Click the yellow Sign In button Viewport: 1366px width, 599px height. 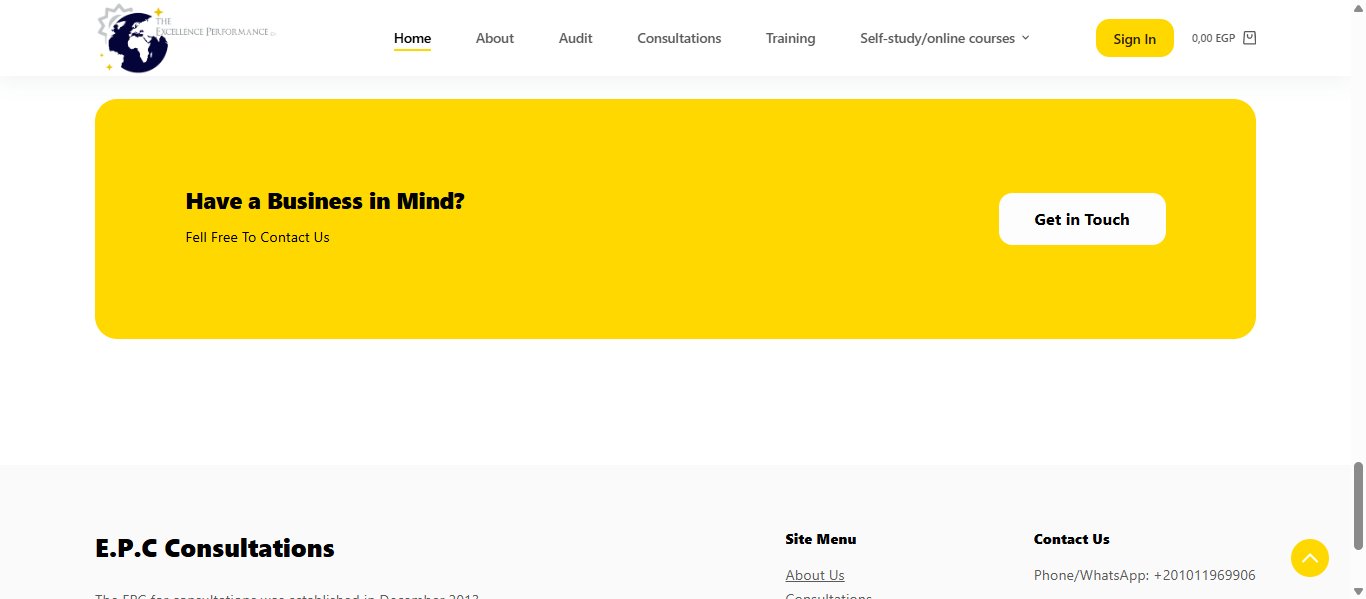[x=1134, y=38]
